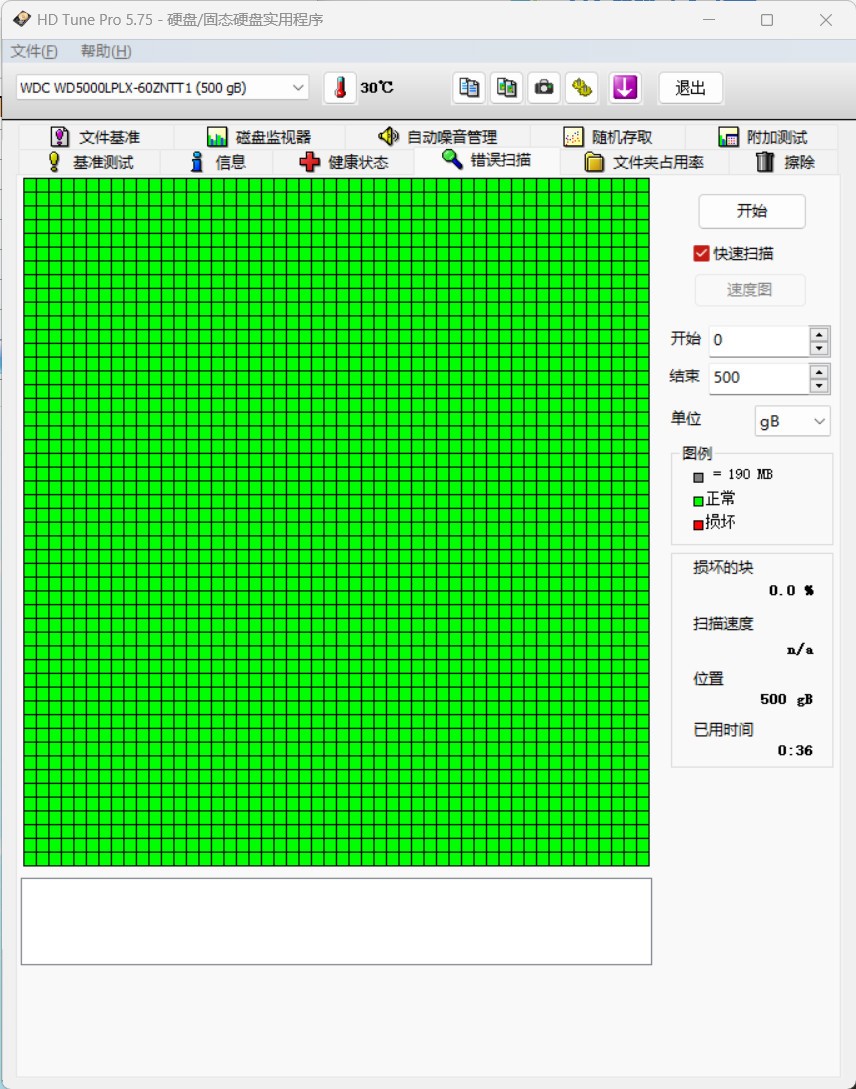Open the WDC WD5000LPLX drive selector dropdown
This screenshot has width=856, height=1089.
tap(162, 88)
